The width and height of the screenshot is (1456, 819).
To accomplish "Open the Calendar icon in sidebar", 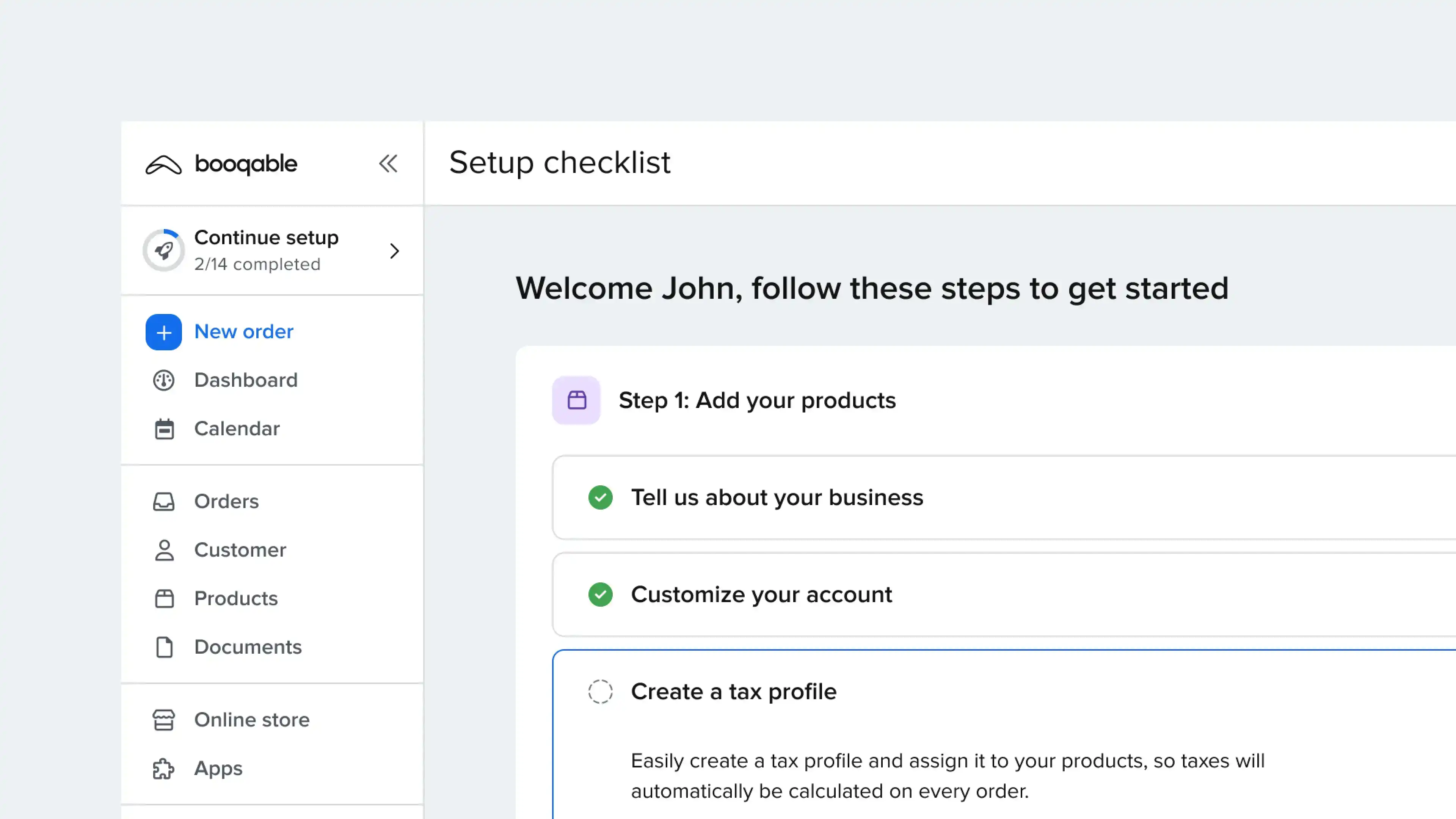I will 164,429.
